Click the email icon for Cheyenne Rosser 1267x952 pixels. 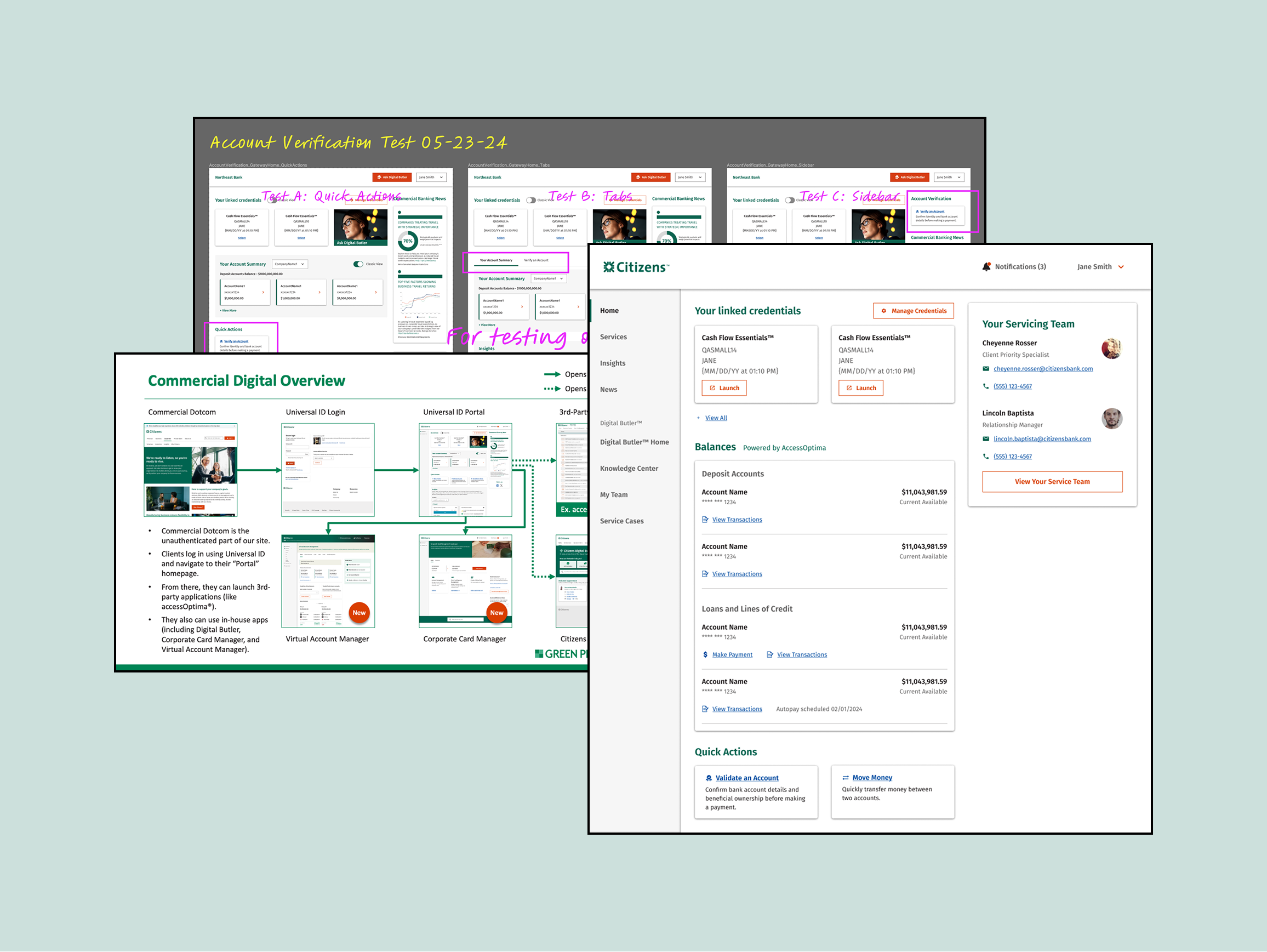[x=986, y=369]
